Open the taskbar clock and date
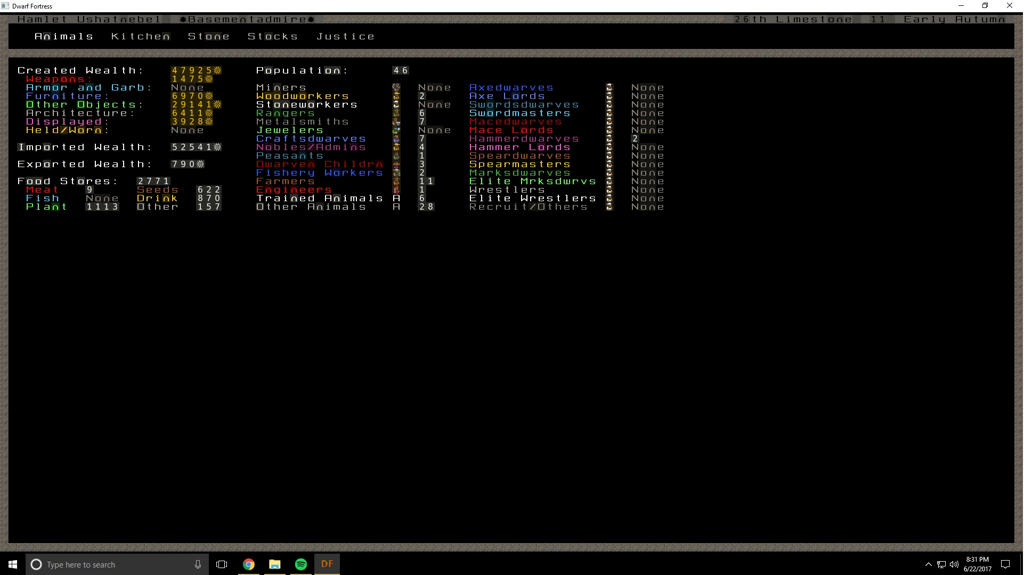Viewport: 1024px width, 575px height. [977, 564]
